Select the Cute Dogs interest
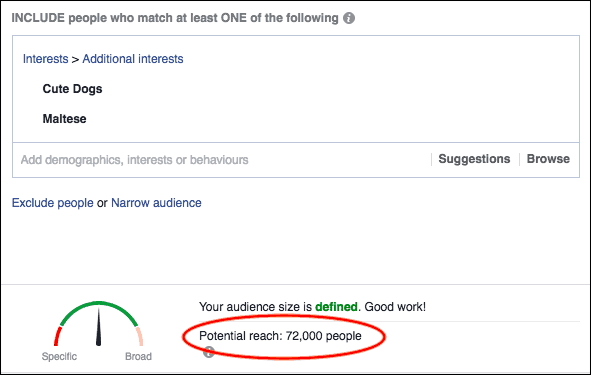Viewport: 591px width, 375px height. pos(72,89)
